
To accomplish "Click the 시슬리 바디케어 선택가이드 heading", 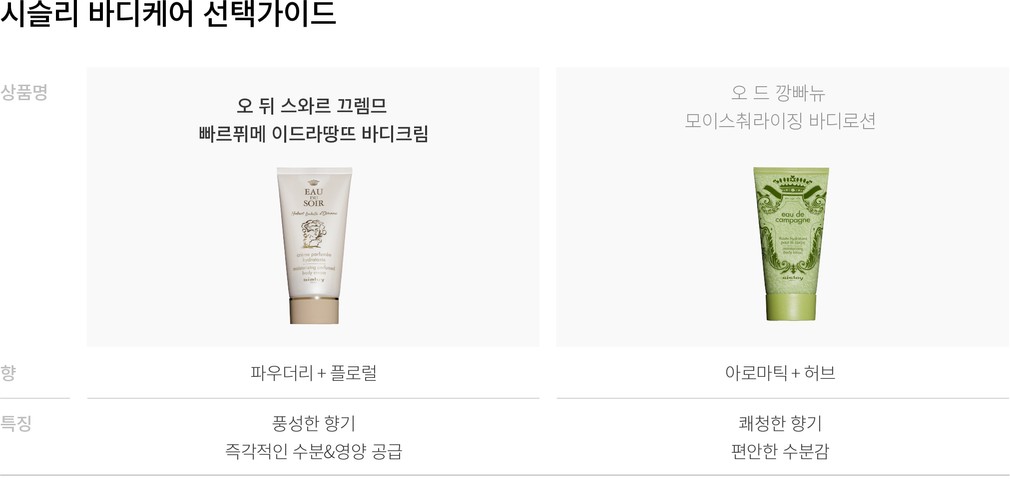I will [168, 13].
